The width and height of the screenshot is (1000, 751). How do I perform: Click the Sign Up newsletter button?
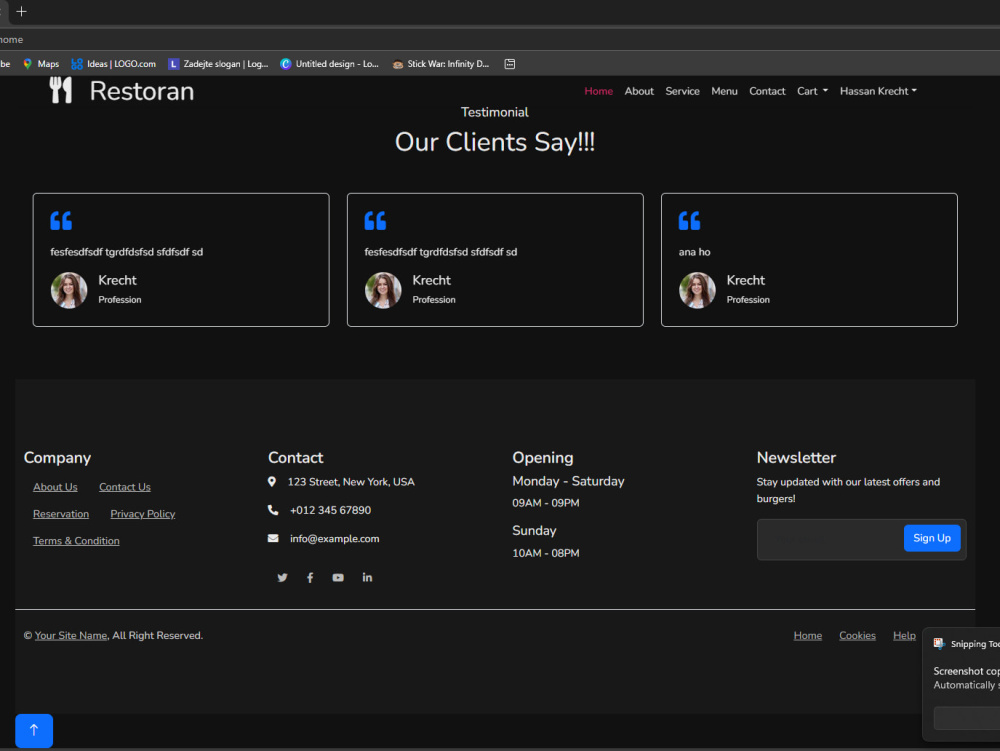click(932, 538)
